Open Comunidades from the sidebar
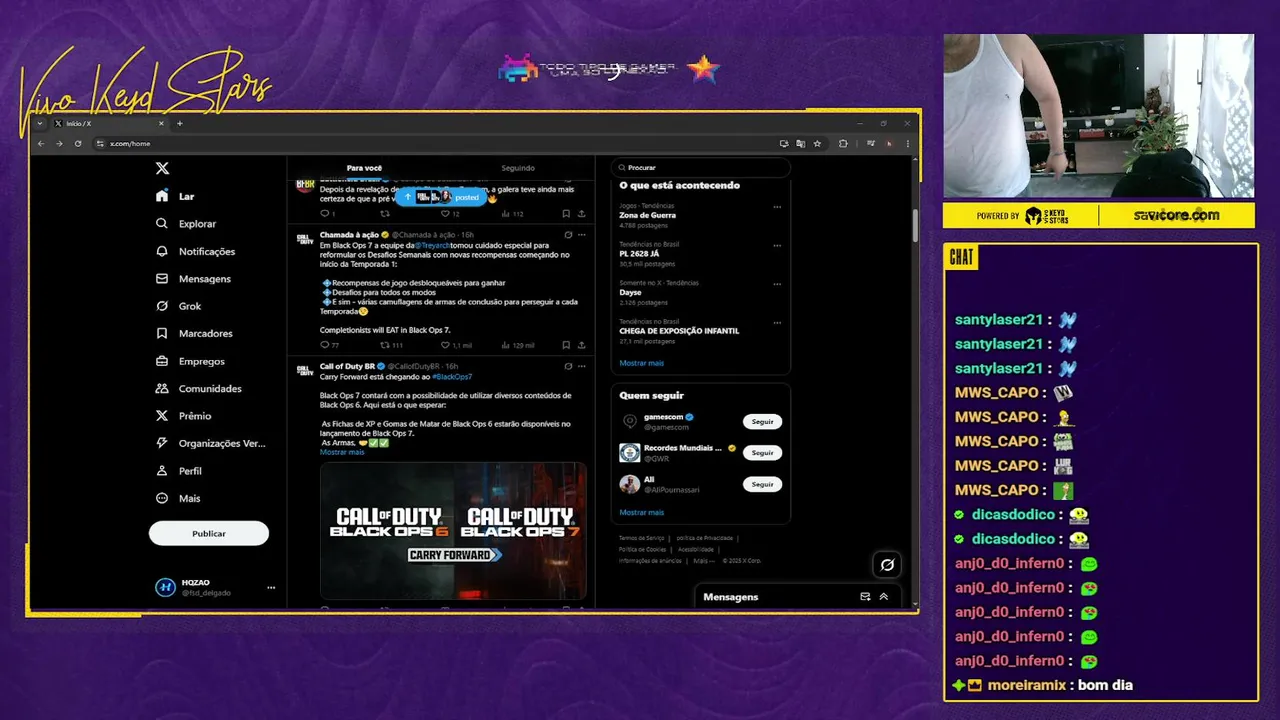1280x720 pixels. 198,388
